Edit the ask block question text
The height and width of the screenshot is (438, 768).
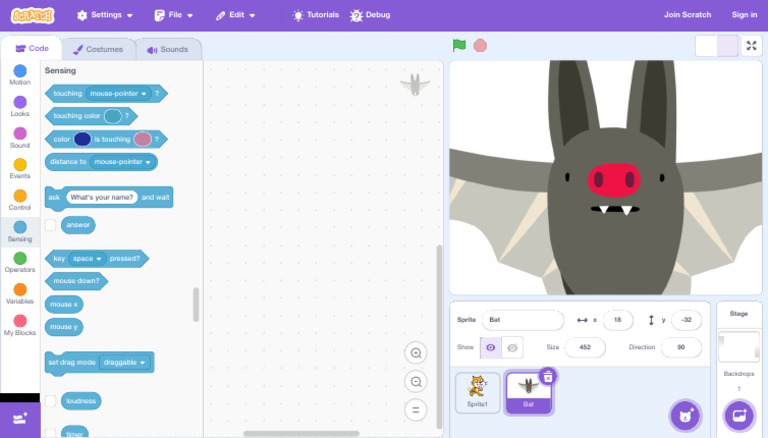coord(101,197)
